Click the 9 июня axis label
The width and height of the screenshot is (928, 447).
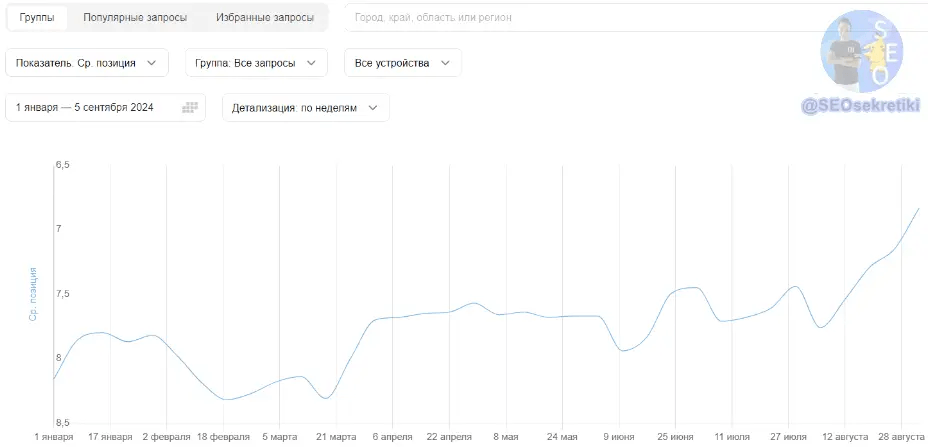tap(619, 437)
